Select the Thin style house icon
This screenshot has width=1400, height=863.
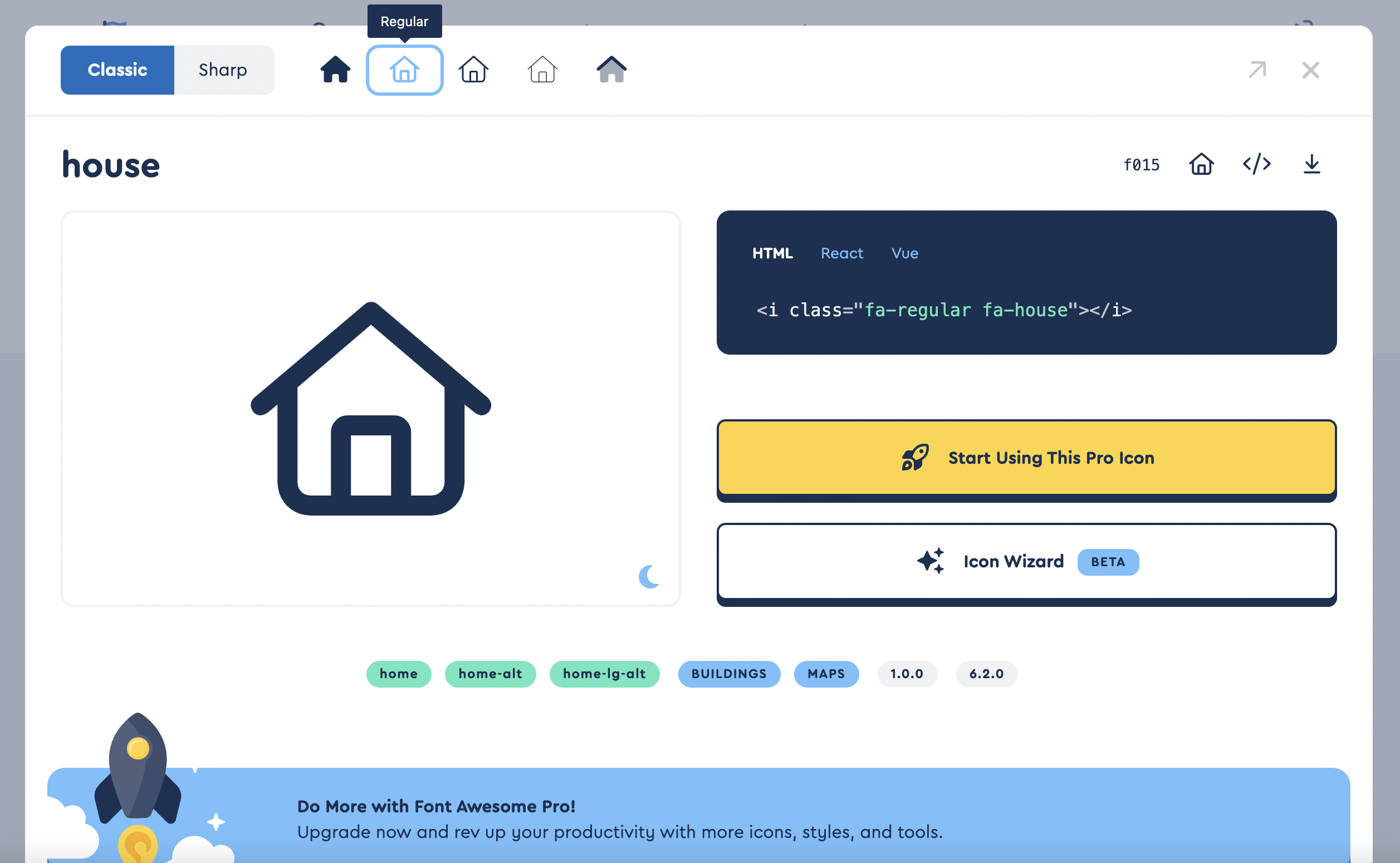542,70
